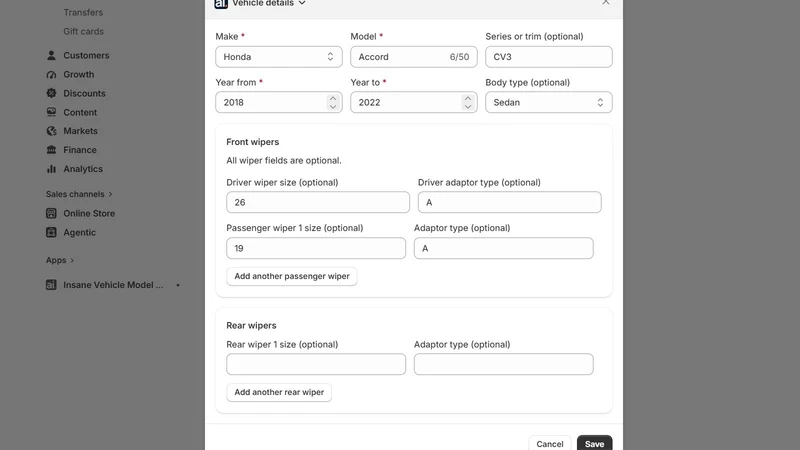Image resolution: width=800 pixels, height=450 pixels.
Task: Increase the Year from value
Action: (x=333, y=98)
